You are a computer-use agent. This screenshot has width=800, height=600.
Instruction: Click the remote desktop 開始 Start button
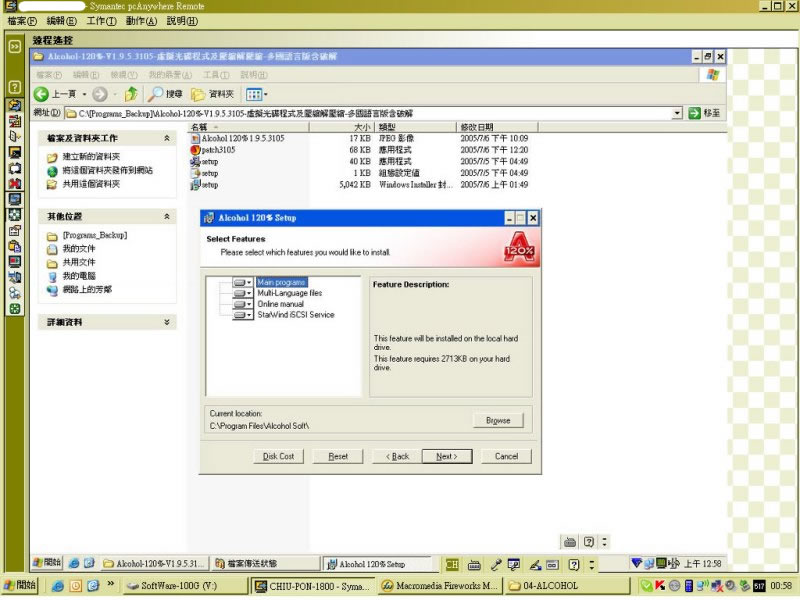click(x=47, y=563)
